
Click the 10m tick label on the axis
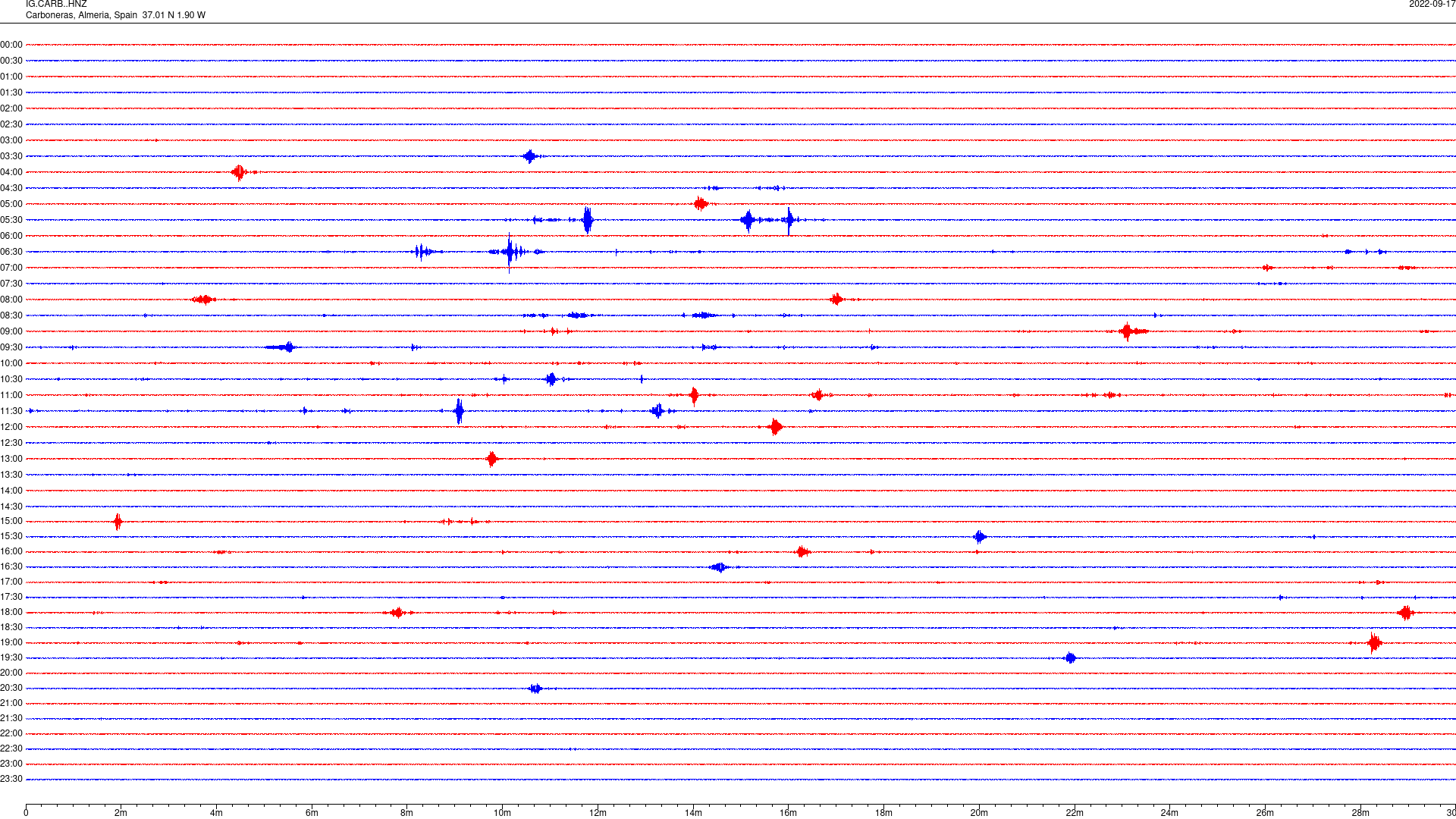(x=502, y=813)
